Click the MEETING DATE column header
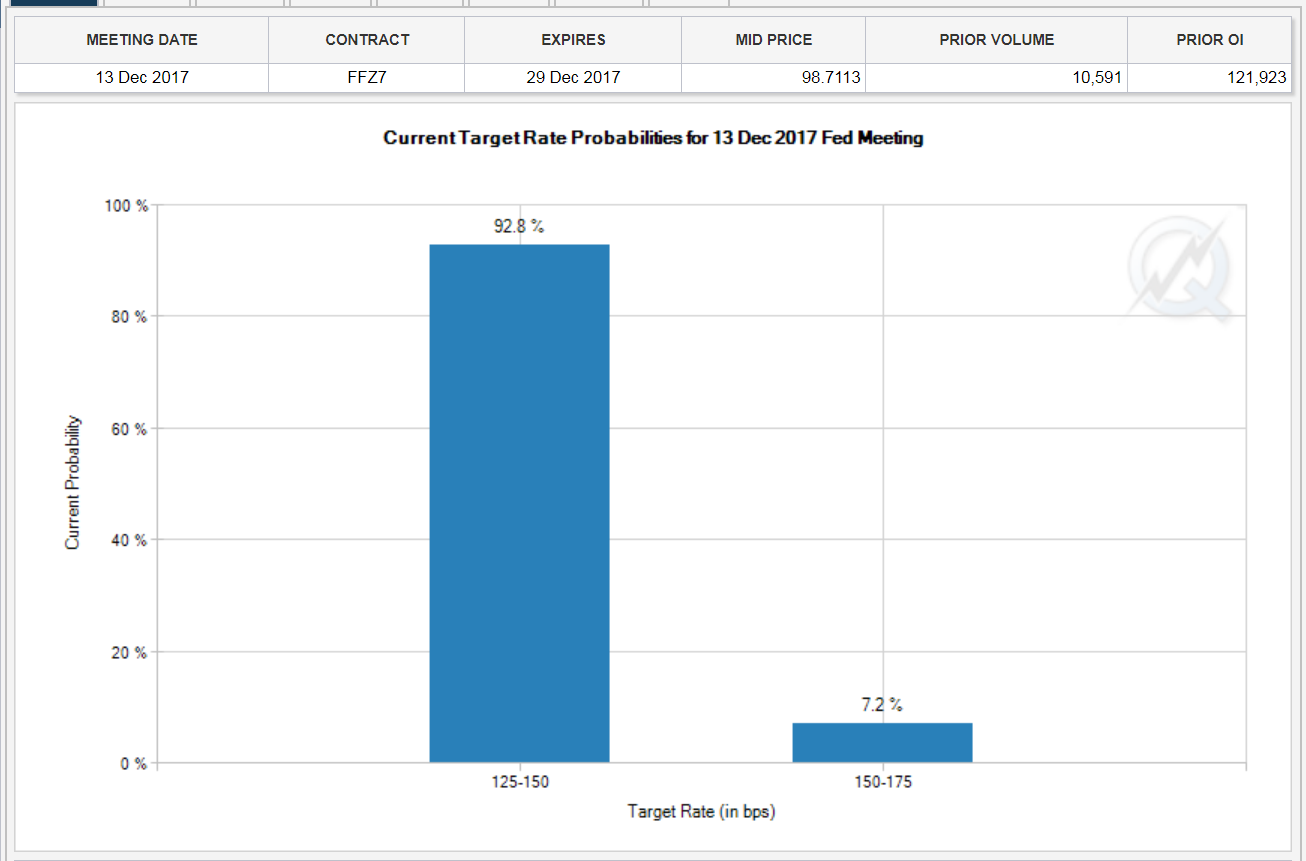 pyautogui.click(x=142, y=40)
